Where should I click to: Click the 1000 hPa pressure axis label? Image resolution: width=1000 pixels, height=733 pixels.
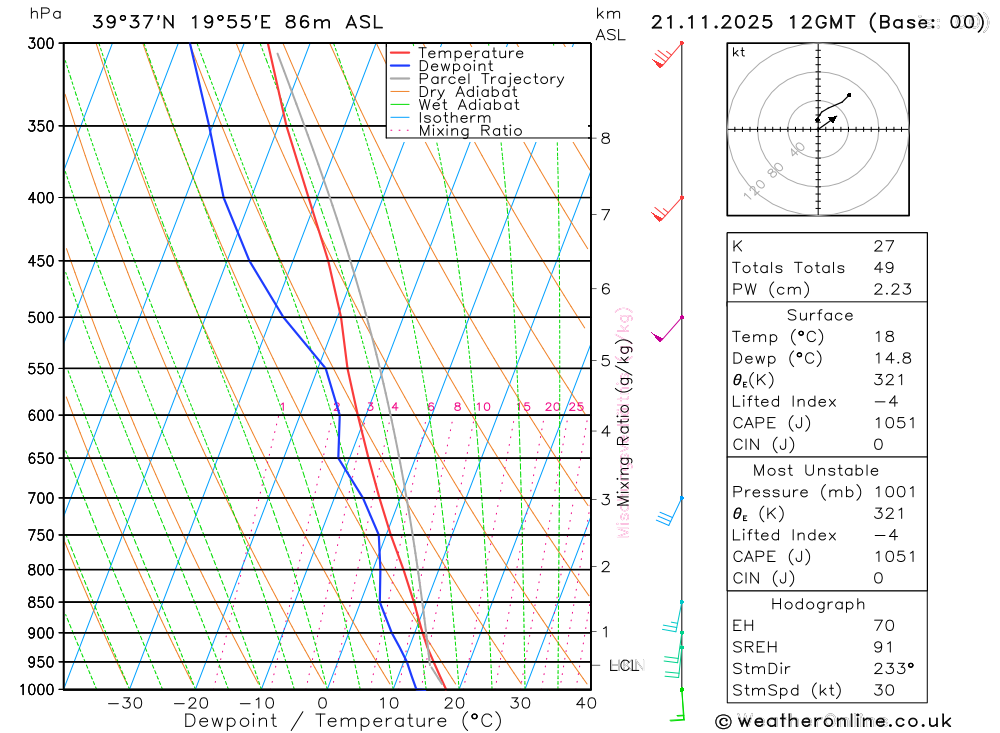coord(36,690)
